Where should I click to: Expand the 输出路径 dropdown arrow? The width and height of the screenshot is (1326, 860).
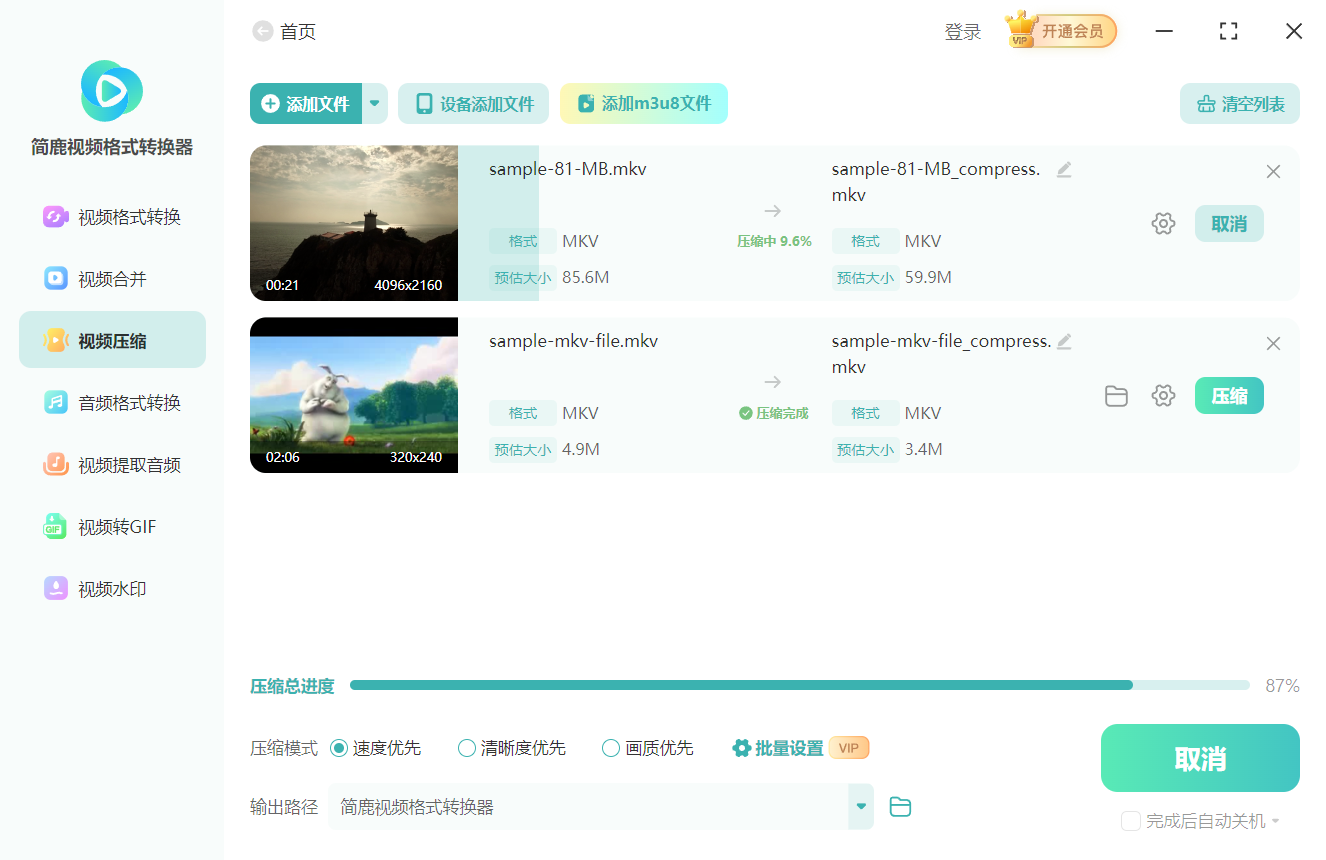click(861, 807)
